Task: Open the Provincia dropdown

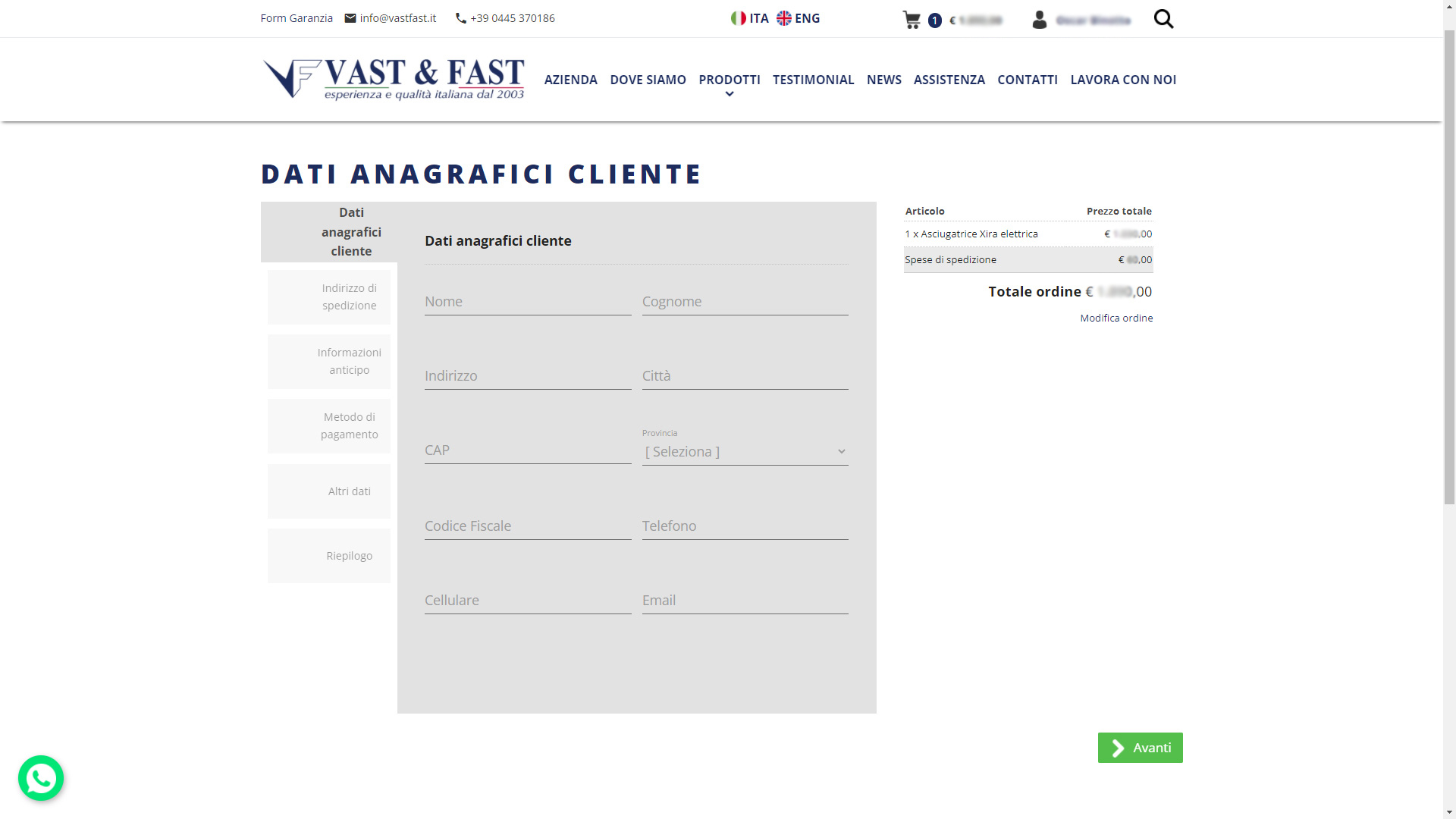Action: (745, 452)
